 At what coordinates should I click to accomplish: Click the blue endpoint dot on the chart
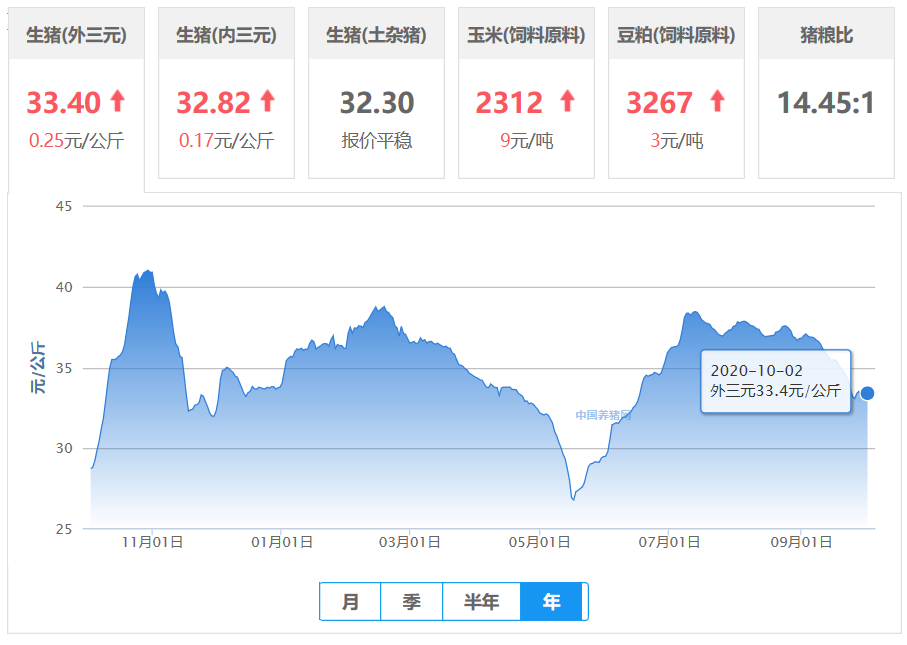(868, 393)
